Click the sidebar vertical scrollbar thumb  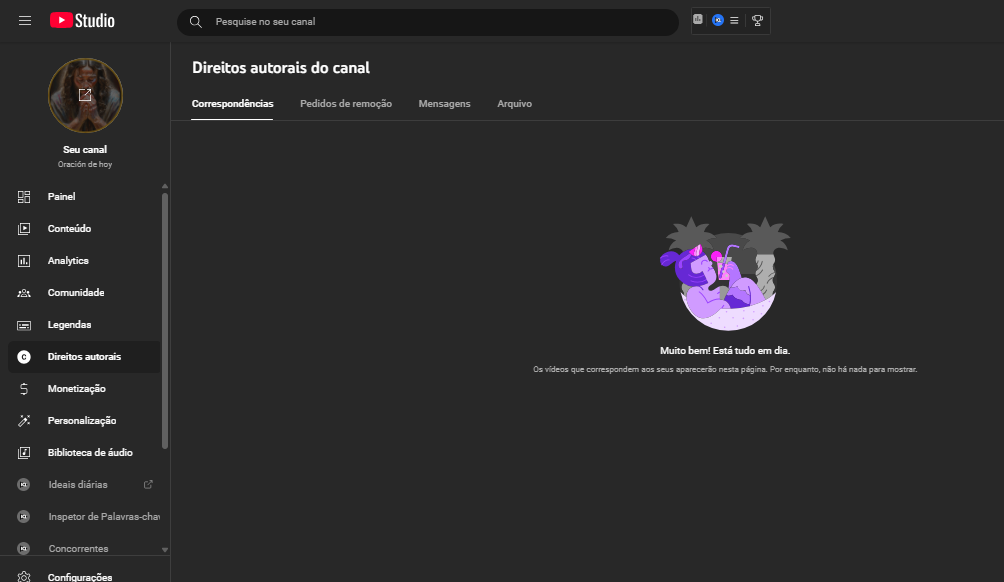165,320
